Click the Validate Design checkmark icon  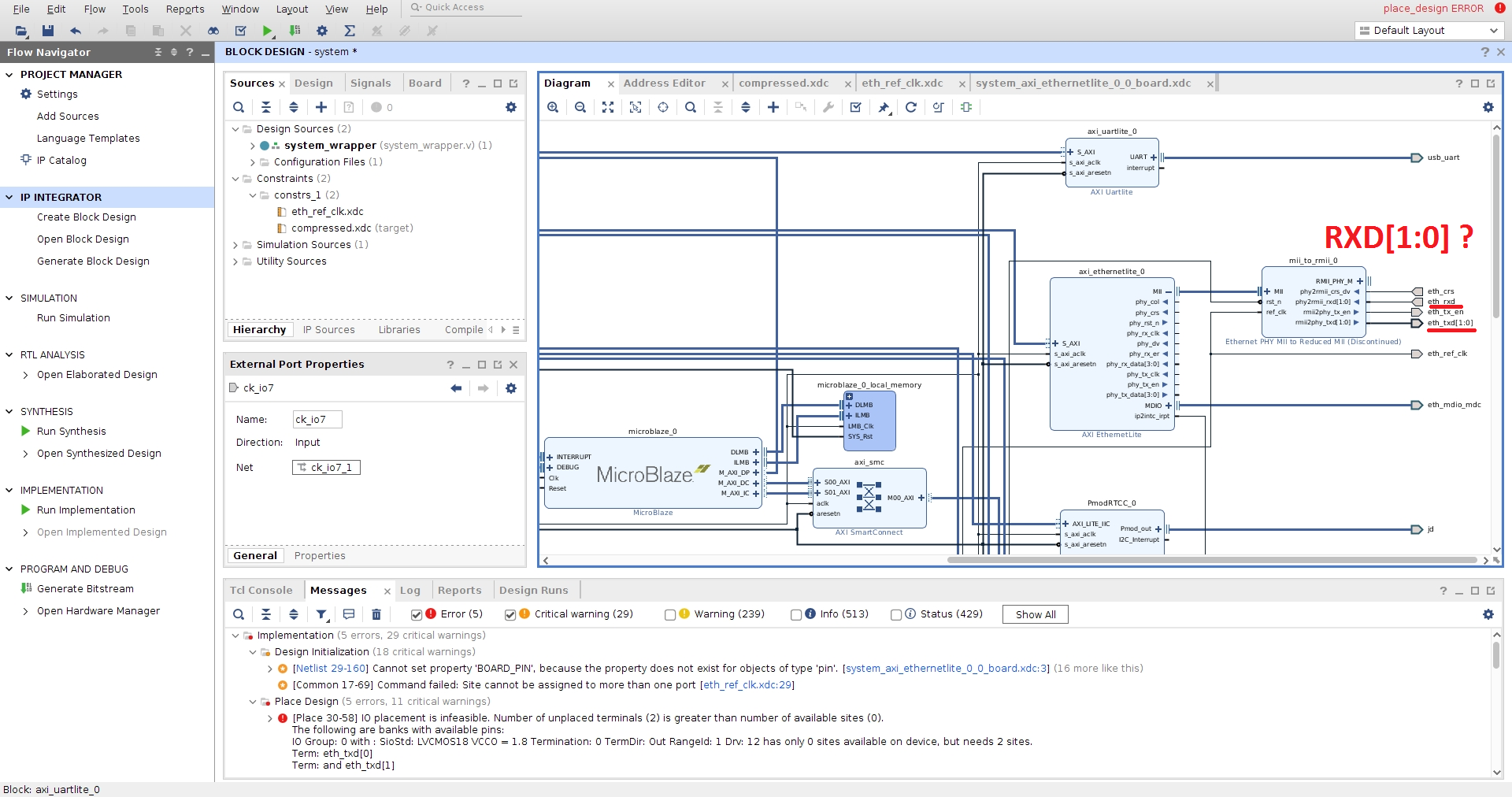pyautogui.click(x=856, y=107)
